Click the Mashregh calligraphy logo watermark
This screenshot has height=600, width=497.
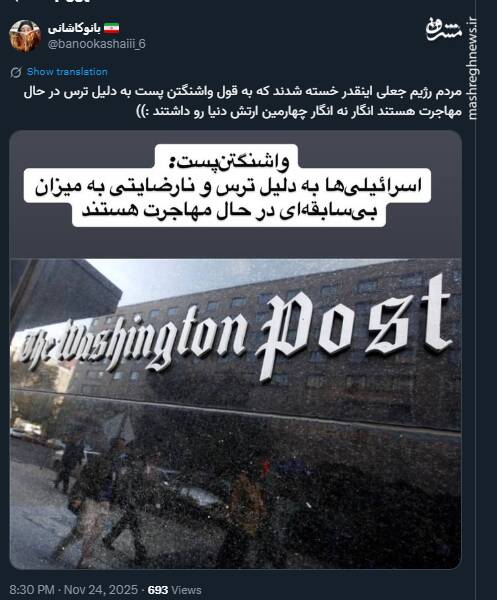tap(443, 29)
